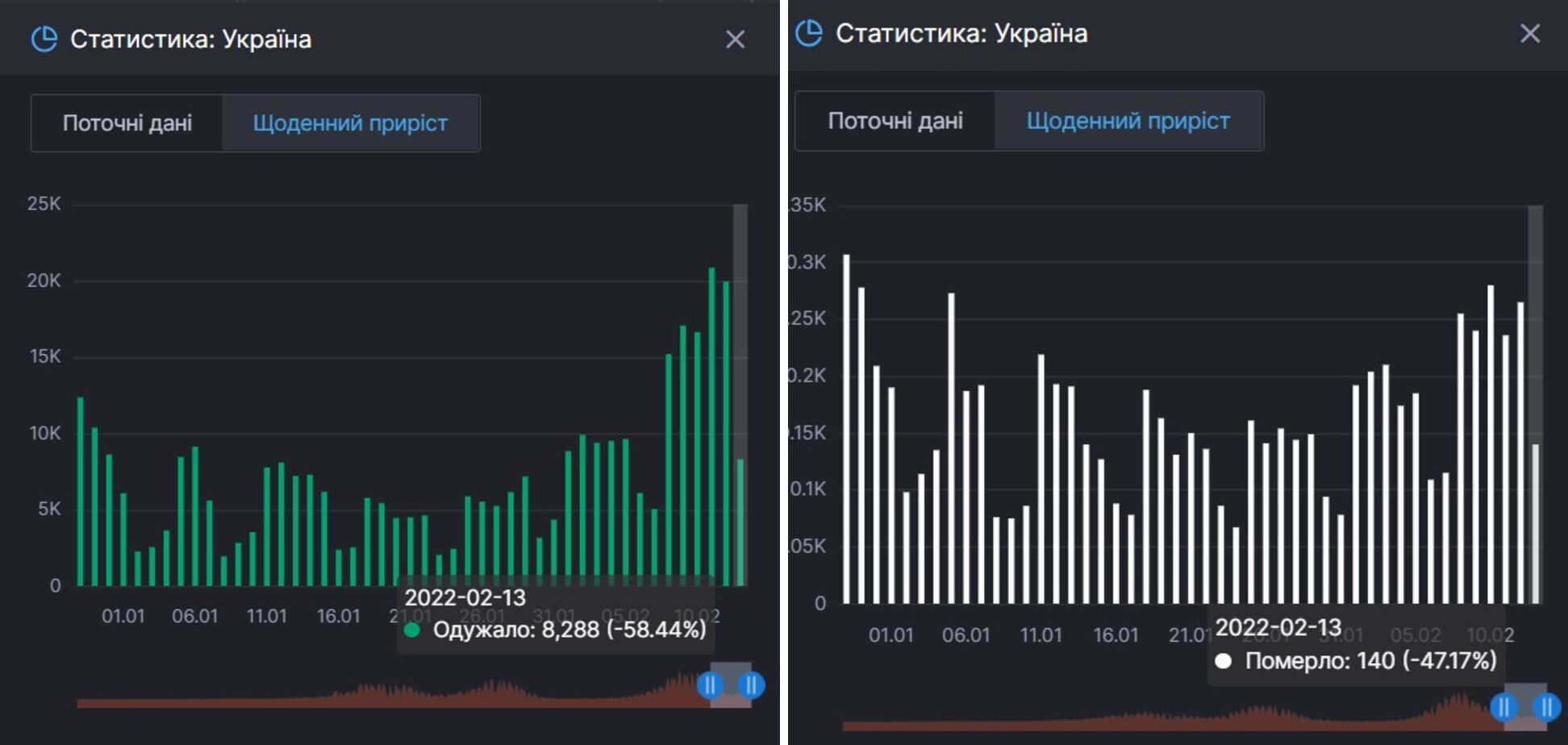Image resolution: width=1568 pixels, height=745 pixels.
Task: Select the Щоденний приріст tab on left panel
Action: 351,123
